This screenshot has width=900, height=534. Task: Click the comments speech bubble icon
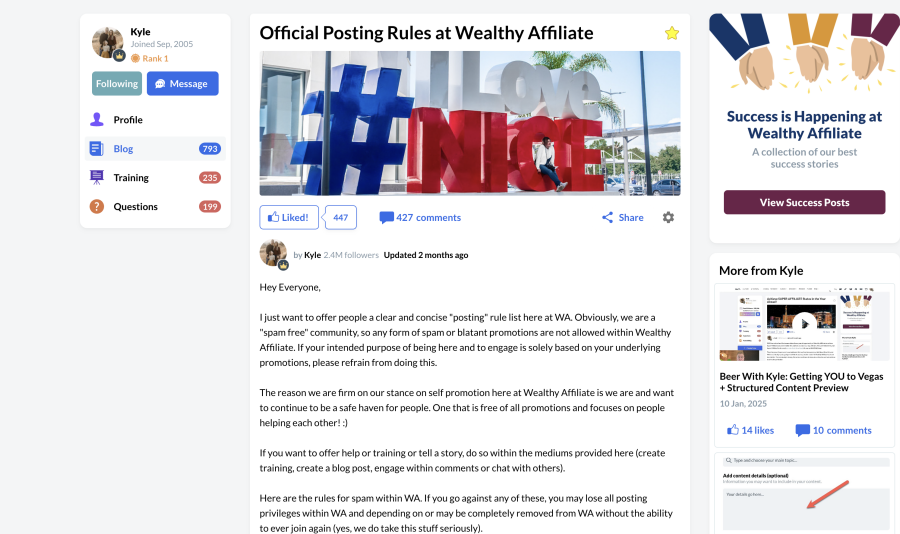point(386,217)
